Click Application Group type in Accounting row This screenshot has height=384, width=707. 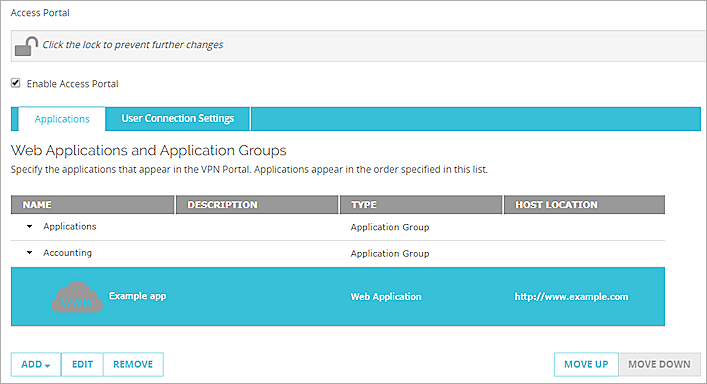click(390, 254)
